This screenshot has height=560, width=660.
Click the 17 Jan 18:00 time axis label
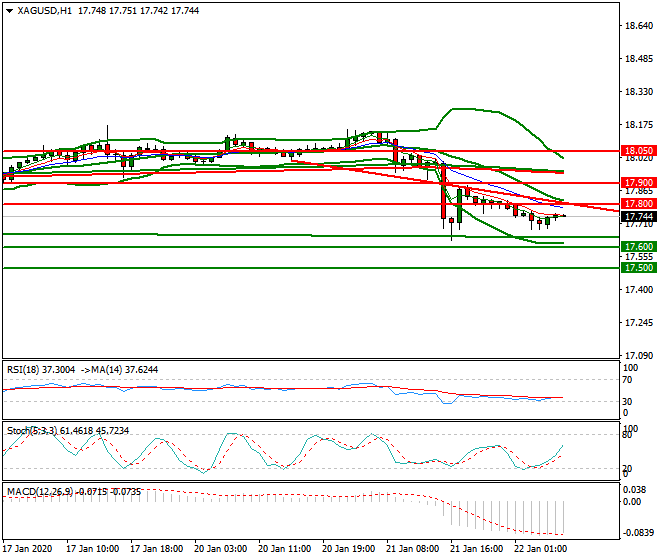(157, 549)
